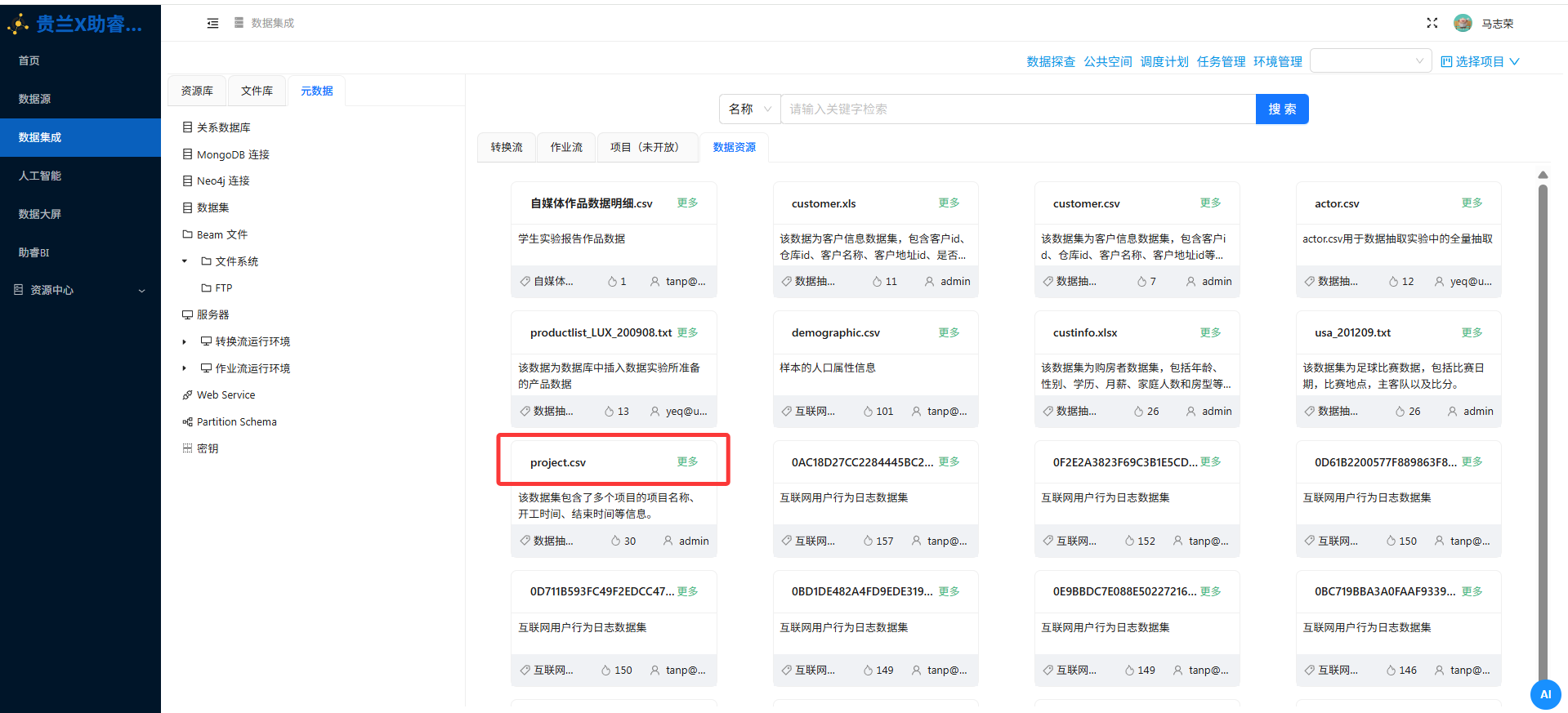
Task: Click the 选择项目 window icon
Action: [1446, 62]
